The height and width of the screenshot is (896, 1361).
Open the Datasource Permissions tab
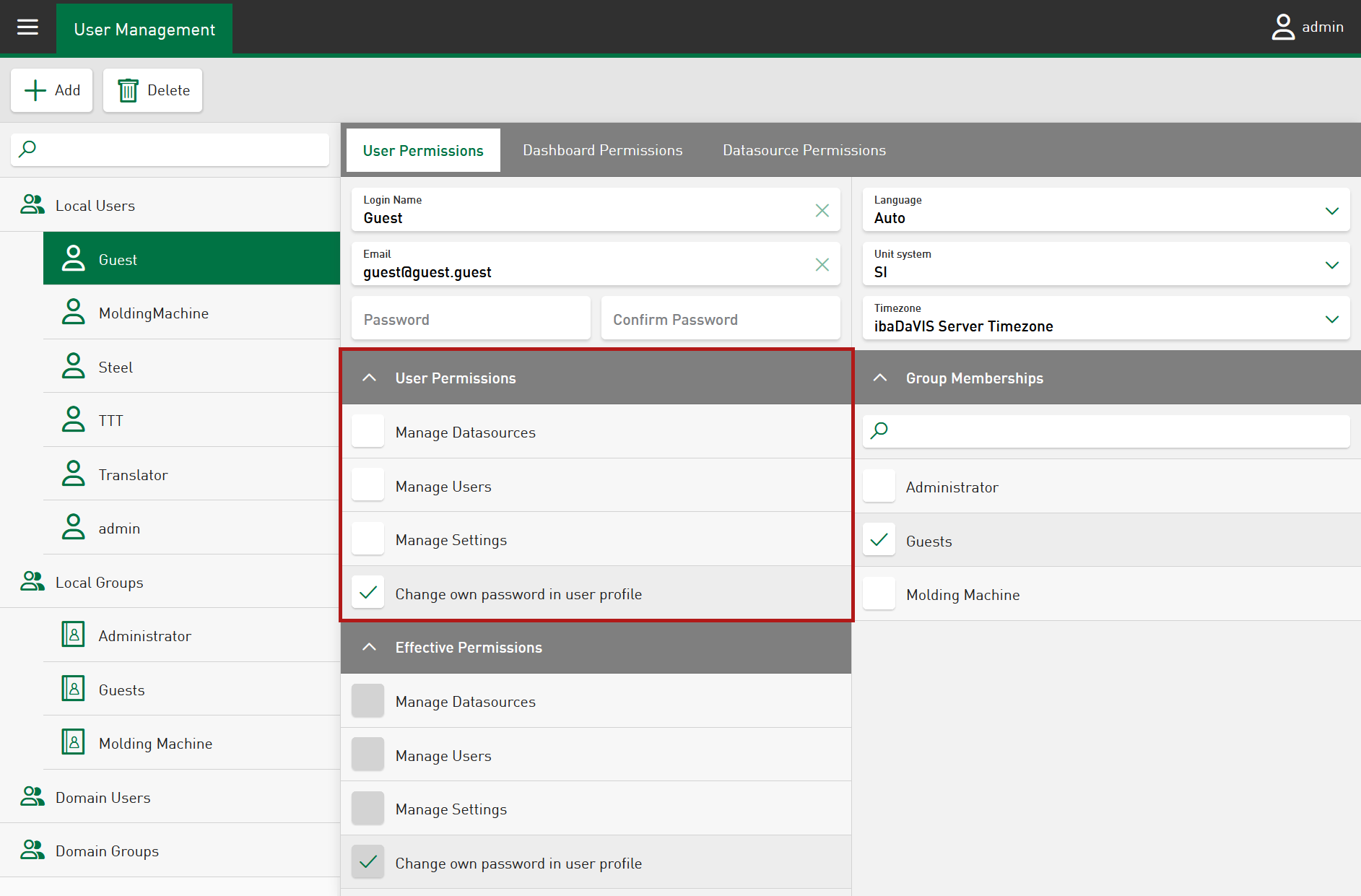point(804,150)
